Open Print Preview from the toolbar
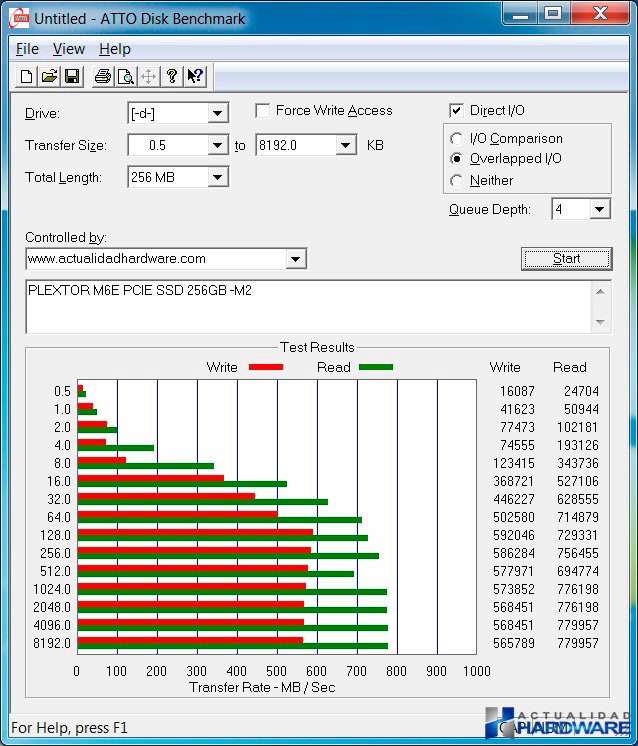Viewport: 638px width, 746px height. 126,76
